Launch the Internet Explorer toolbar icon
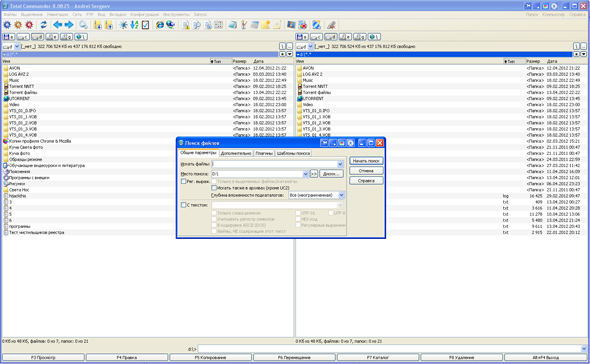 (x=160, y=25)
